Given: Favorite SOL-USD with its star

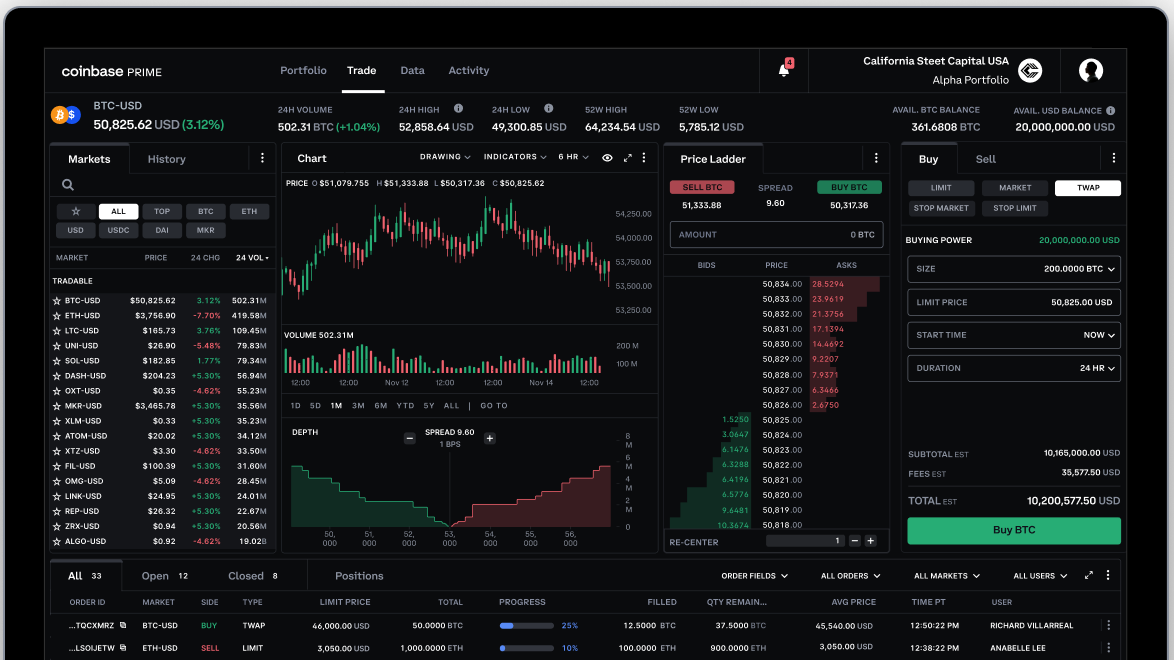Looking at the screenshot, I should [56, 360].
